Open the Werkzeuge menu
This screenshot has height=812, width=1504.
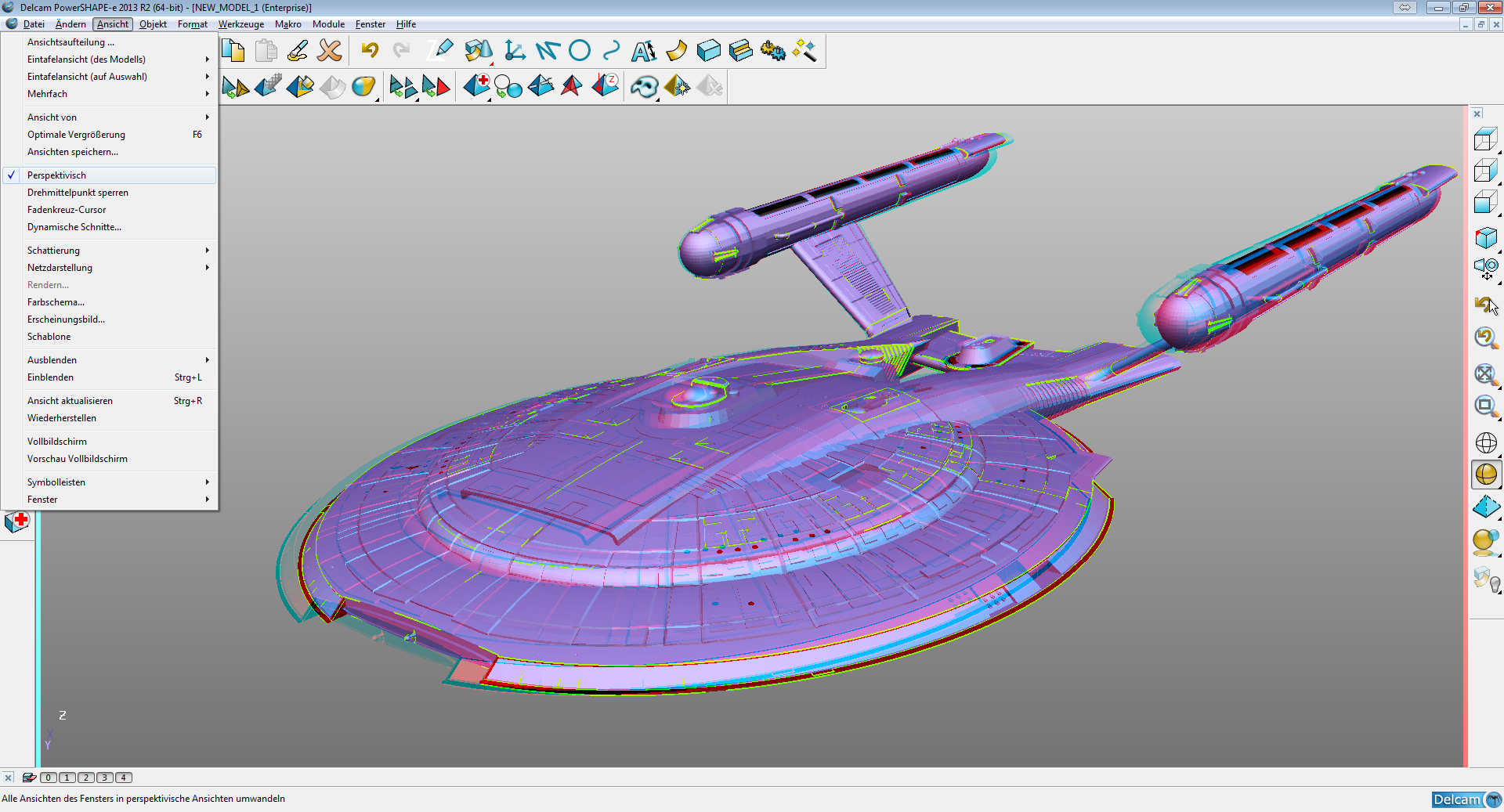point(240,24)
